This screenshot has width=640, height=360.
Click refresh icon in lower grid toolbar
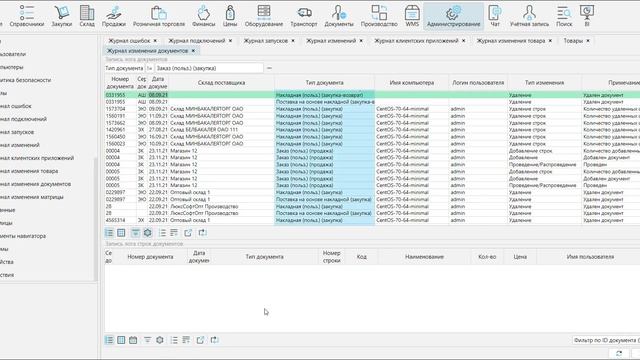pyautogui.click(x=214, y=340)
